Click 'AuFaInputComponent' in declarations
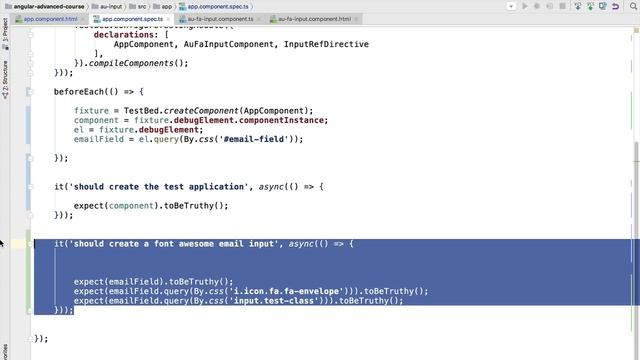640x360 pixels. [228, 44]
